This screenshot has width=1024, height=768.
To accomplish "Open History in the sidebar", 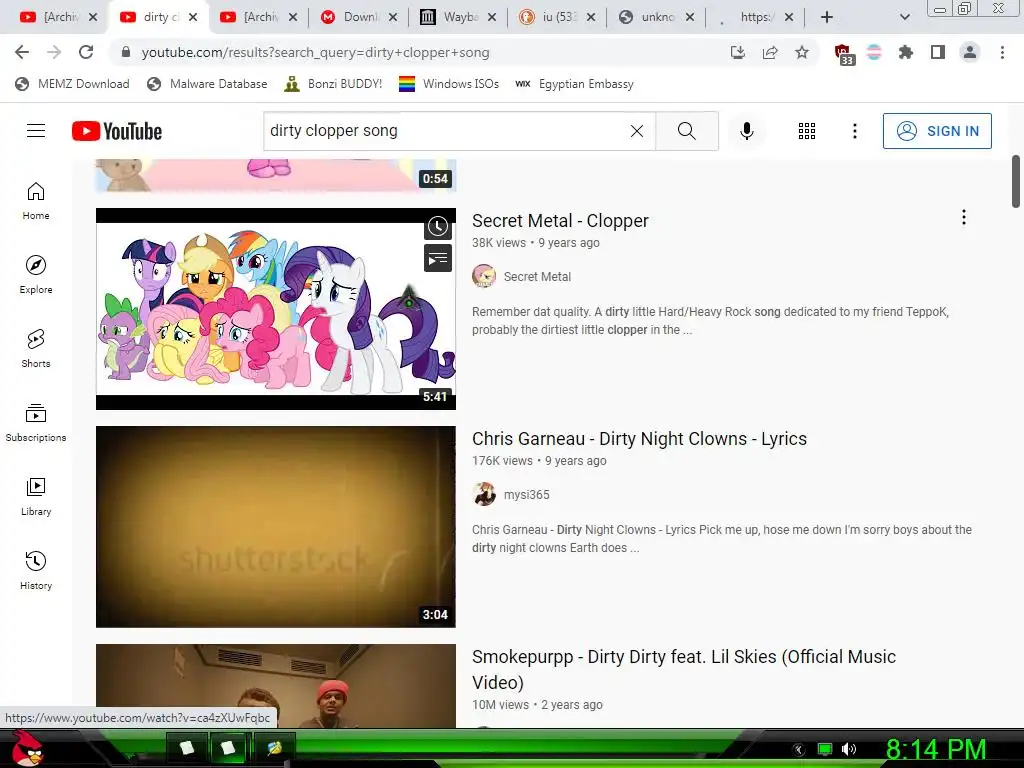I will [x=36, y=571].
